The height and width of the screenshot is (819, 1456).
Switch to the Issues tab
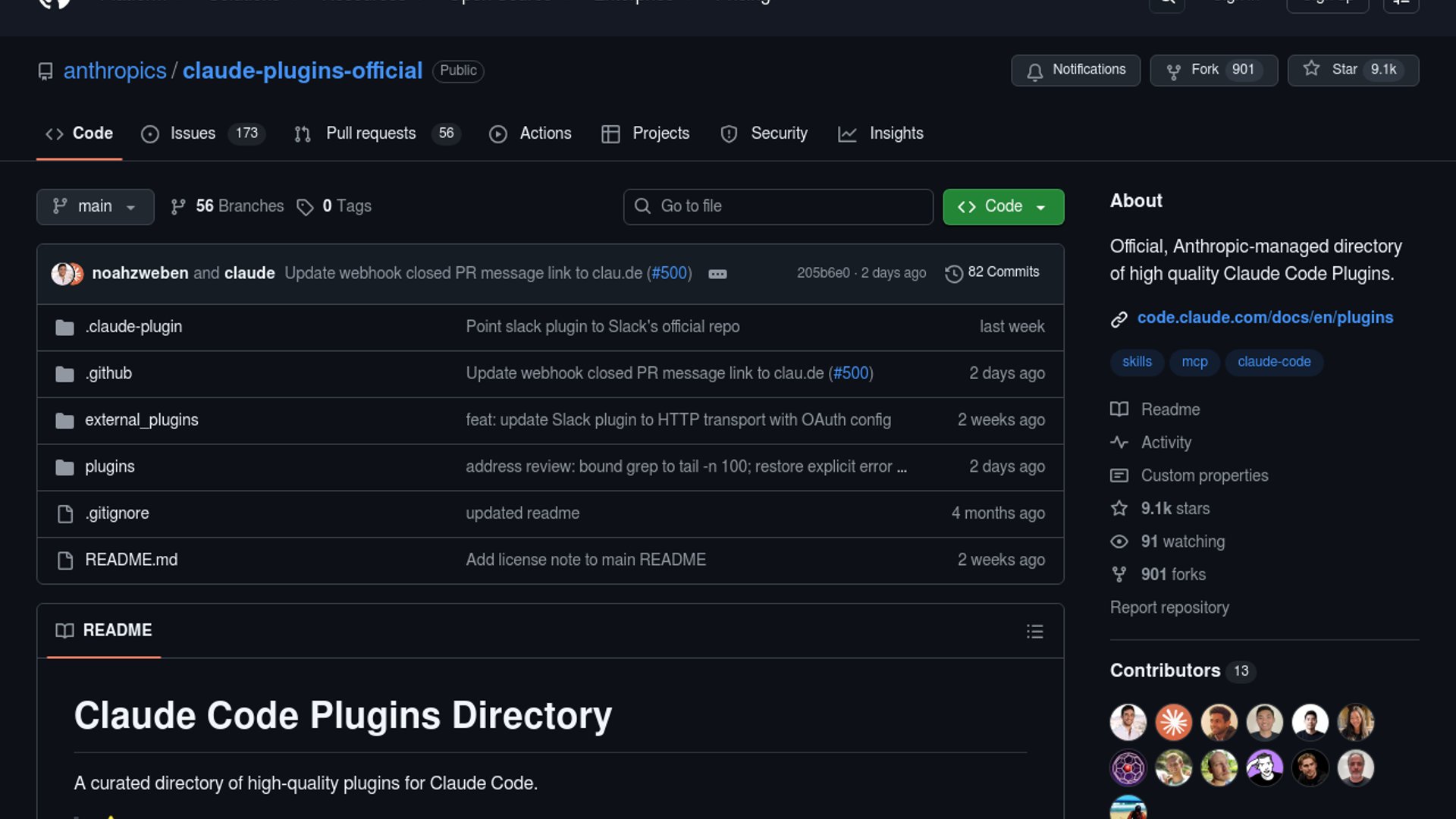[x=193, y=133]
